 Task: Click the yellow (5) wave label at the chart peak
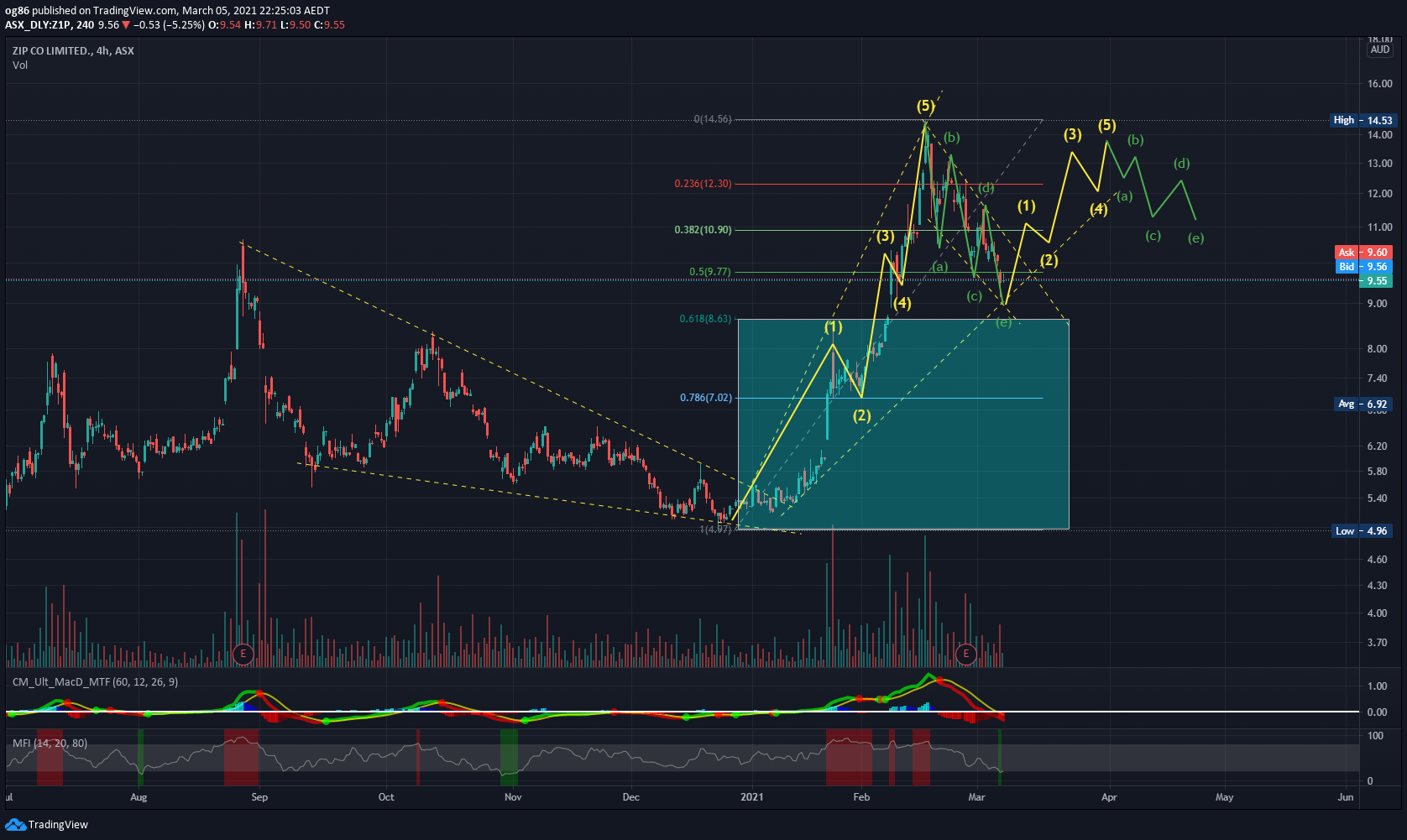click(925, 106)
